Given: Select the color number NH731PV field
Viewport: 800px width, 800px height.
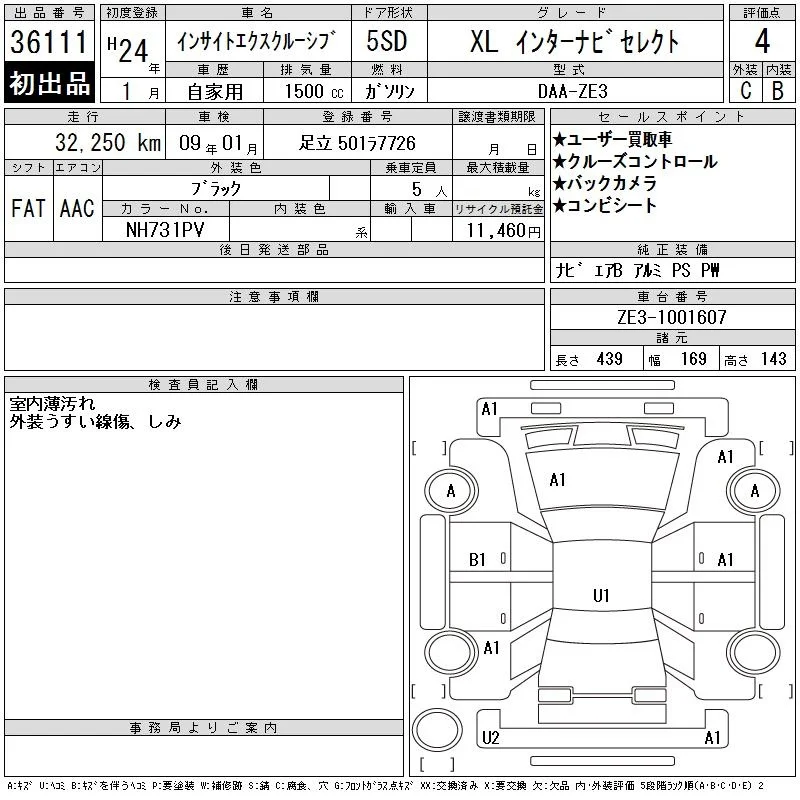Looking at the screenshot, I should pyautogui.click(x=166, y=230).
